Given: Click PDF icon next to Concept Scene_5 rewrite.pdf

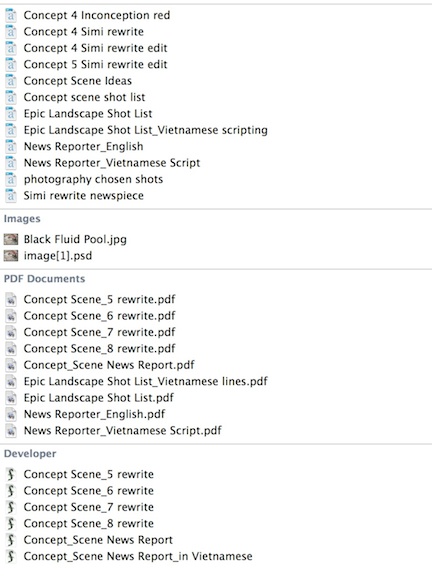Looking at the screenshot, I should [x=11, y=299].
